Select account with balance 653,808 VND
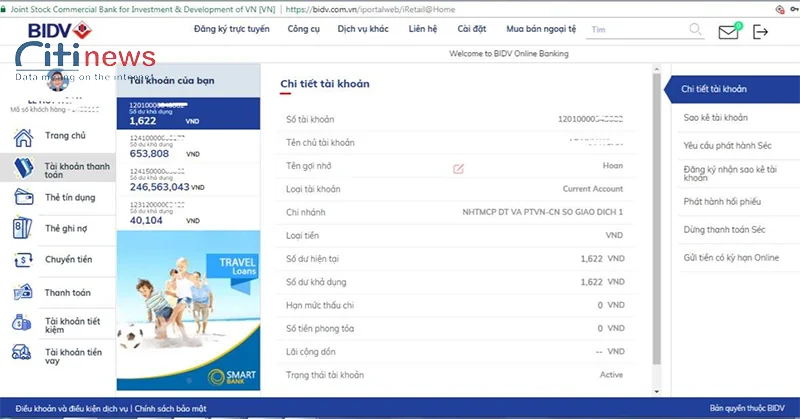The height and width of the screenshot is (419, 800). pos(188,146)
